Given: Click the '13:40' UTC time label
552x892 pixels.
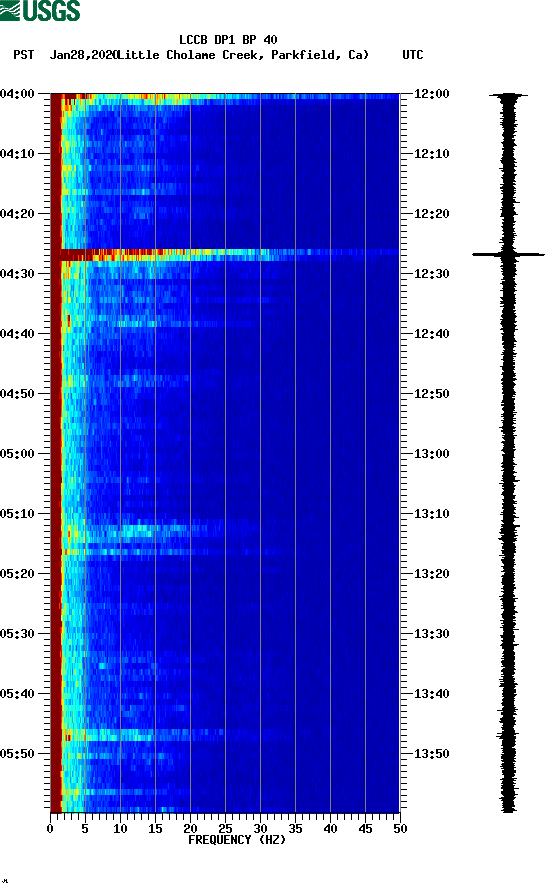Looking at the screenshot, I should point(432,693).
